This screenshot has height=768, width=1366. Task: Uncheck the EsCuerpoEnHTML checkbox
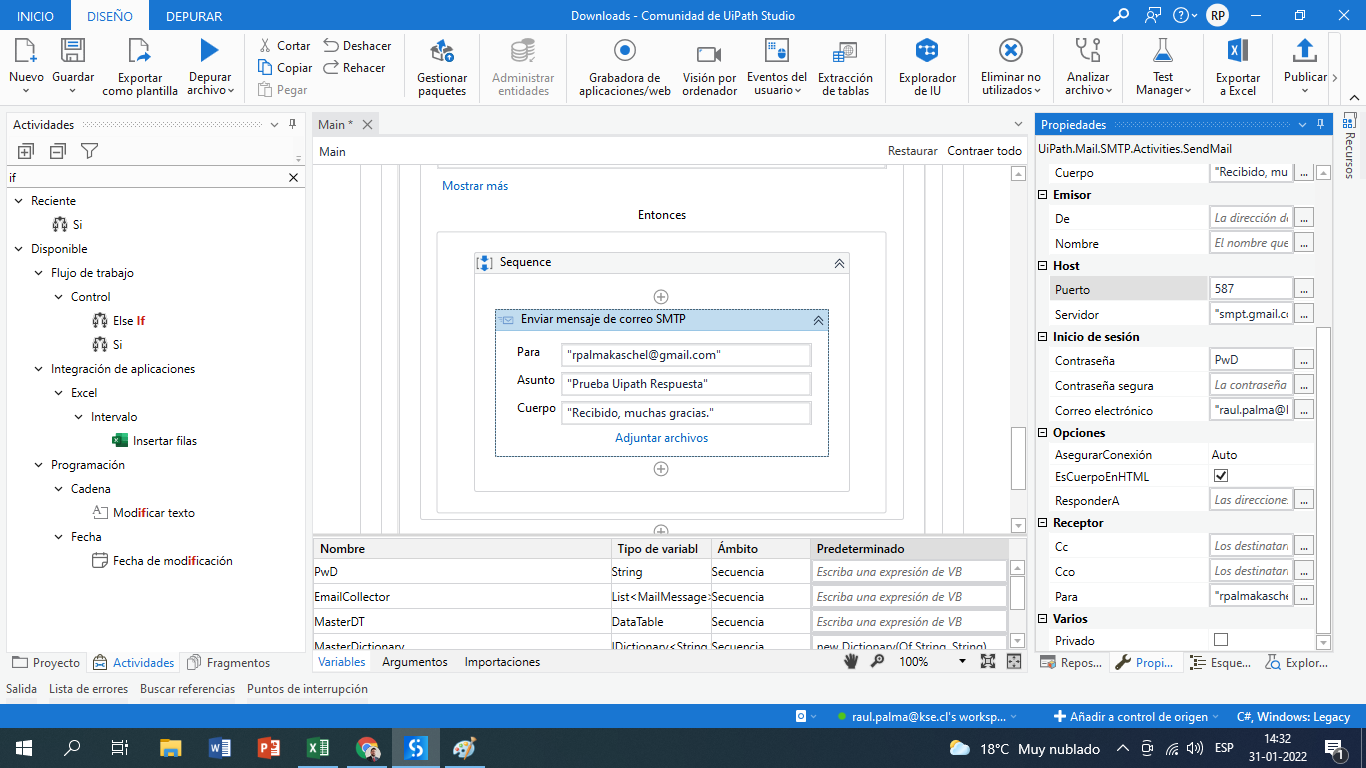pyautogui.click(x=1221, y=476)
